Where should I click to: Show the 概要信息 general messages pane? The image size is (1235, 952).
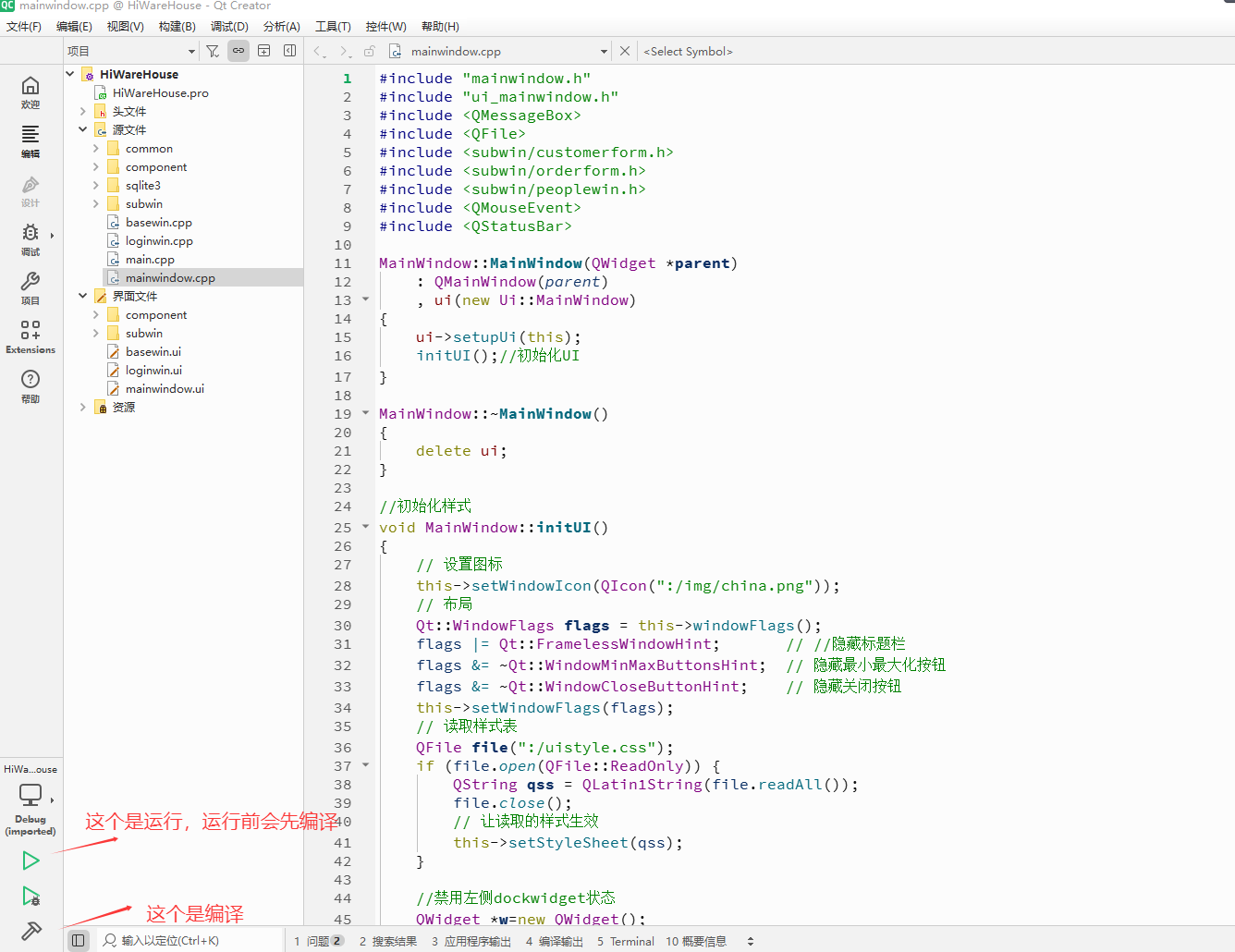(696, 941)
